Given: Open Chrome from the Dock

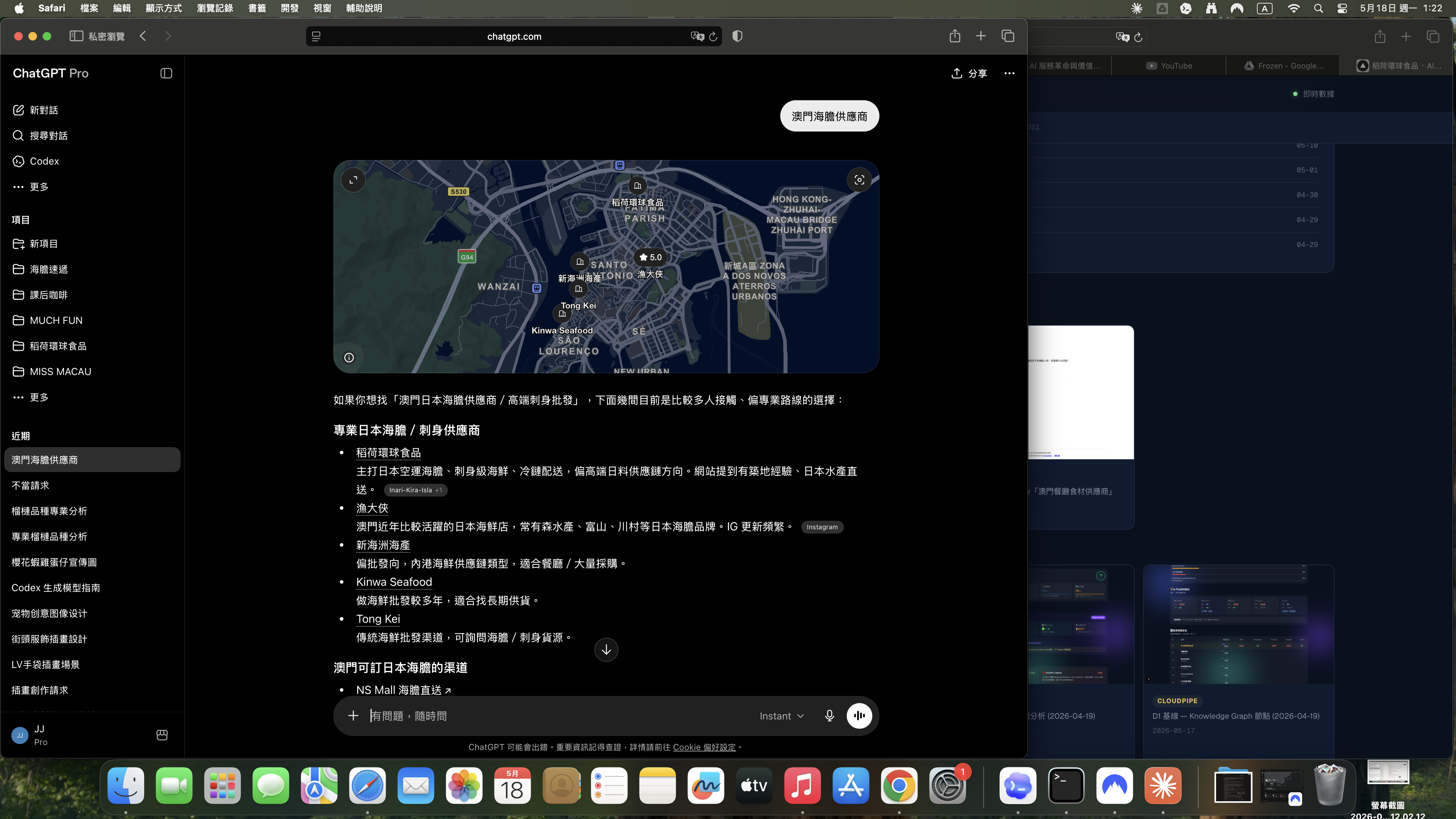Looking at the screenshot, I should [899, 786].
